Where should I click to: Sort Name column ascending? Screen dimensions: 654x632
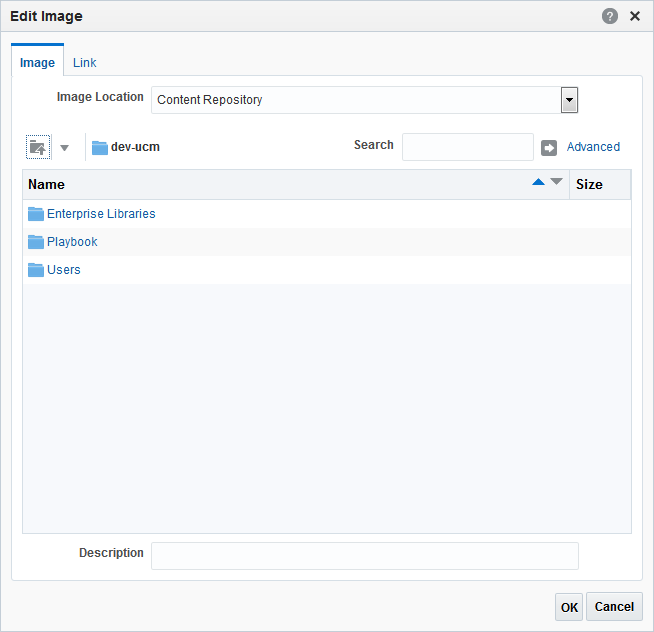coord(539,182)
